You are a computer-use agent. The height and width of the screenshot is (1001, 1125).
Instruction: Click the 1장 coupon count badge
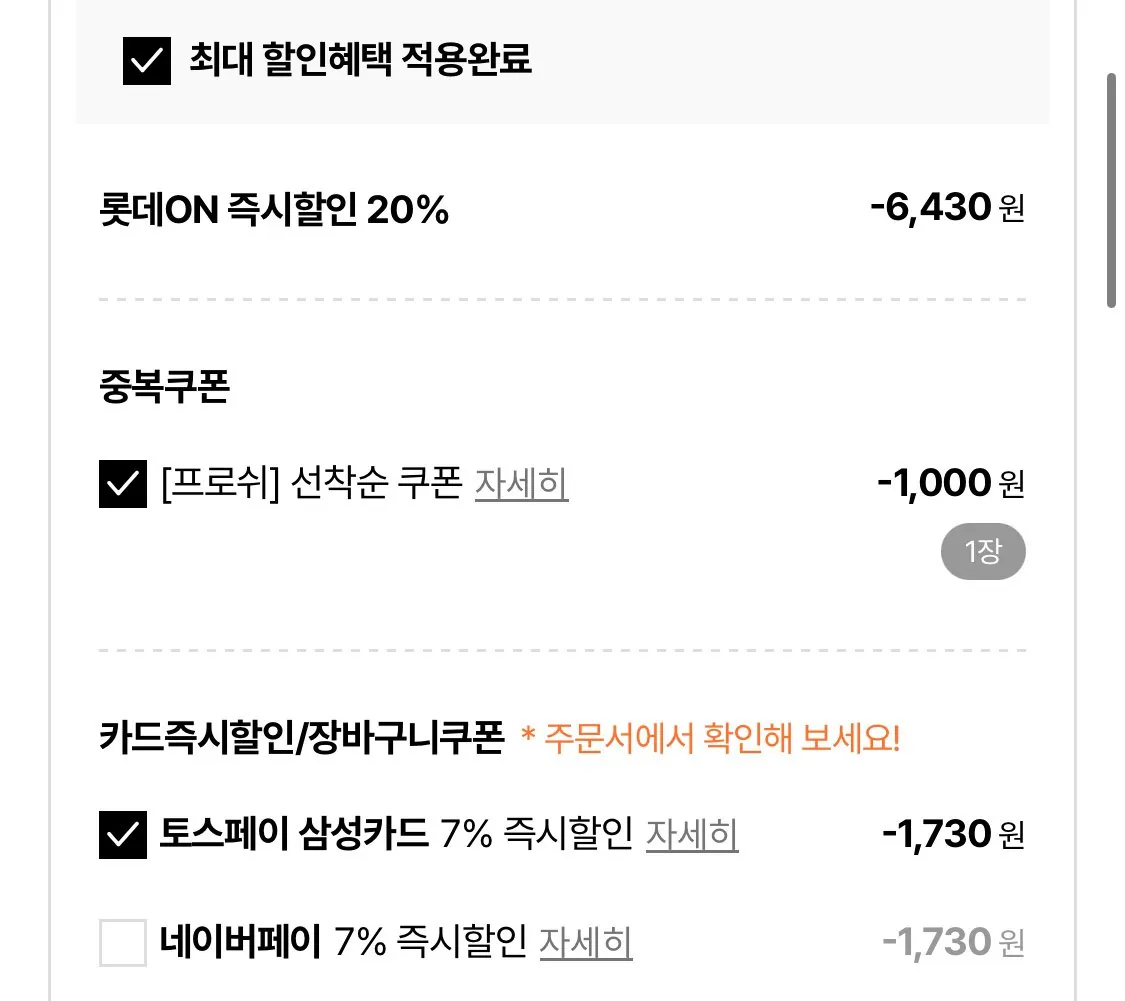point(983,552)
